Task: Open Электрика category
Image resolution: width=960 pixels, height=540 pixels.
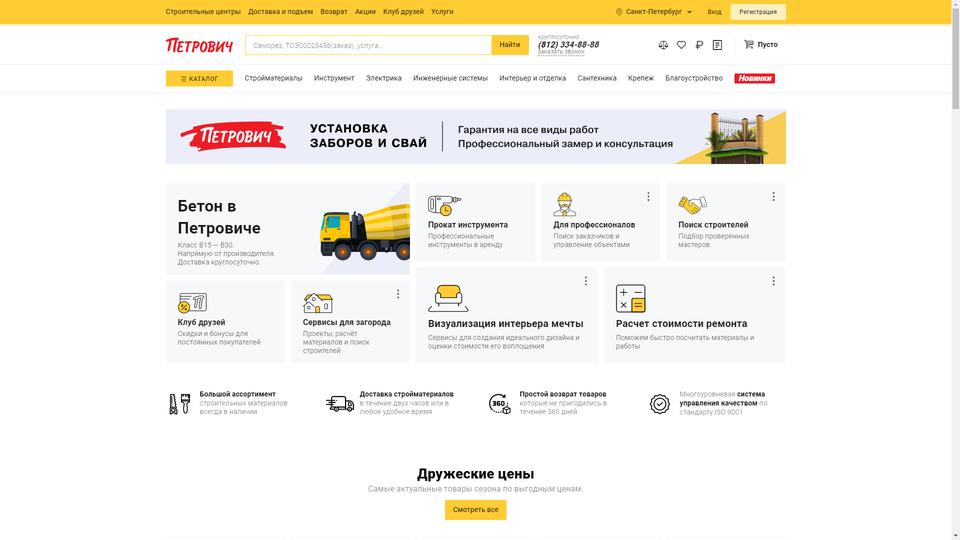Action: pyautogui.click(x=384, y=78)
